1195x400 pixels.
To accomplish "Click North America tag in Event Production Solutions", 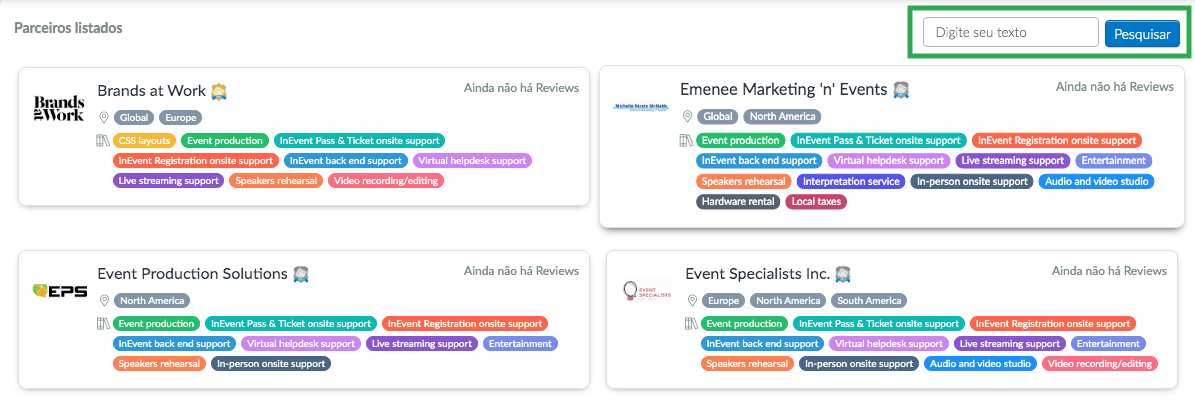I will (x=152, y=301).
